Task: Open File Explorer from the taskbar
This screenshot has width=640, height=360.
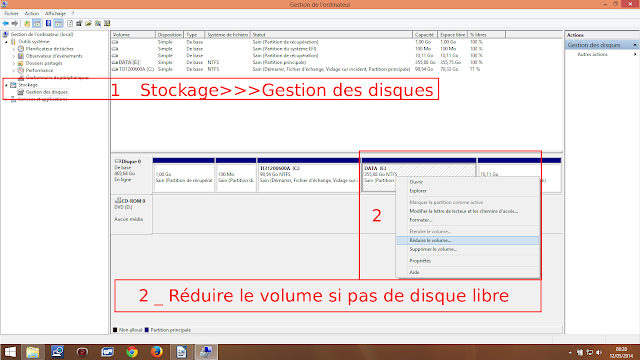Action: (33, 352)
